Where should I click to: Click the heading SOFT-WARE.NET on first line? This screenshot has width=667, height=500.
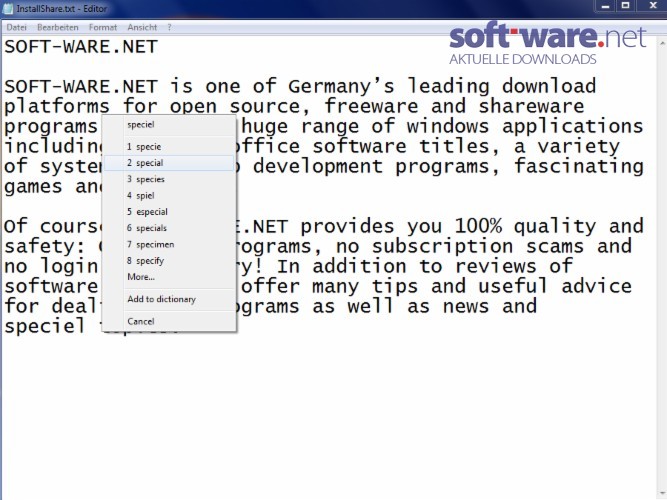(81, 47)
